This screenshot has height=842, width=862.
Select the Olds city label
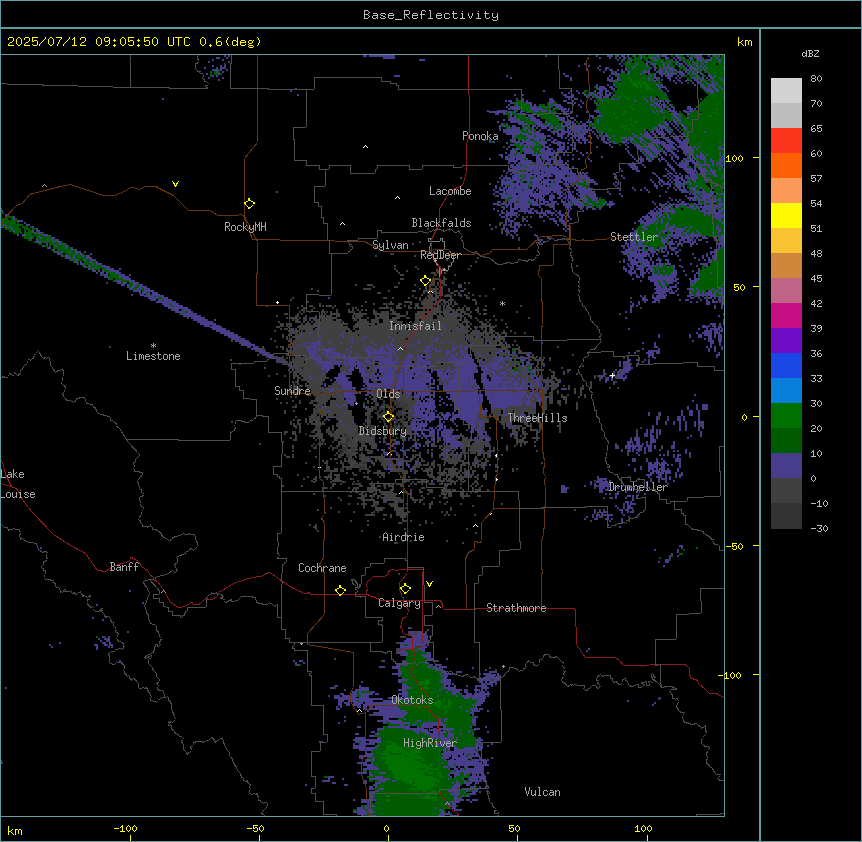click(x=388, y=394)
